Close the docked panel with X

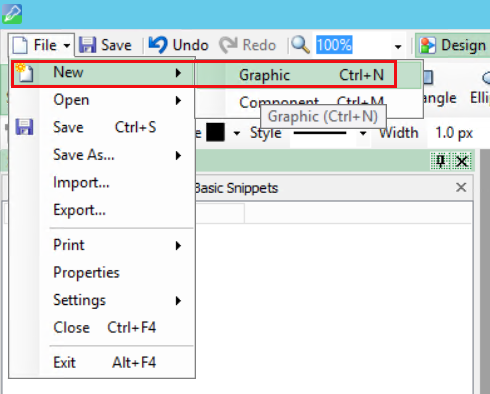point(462,162)
